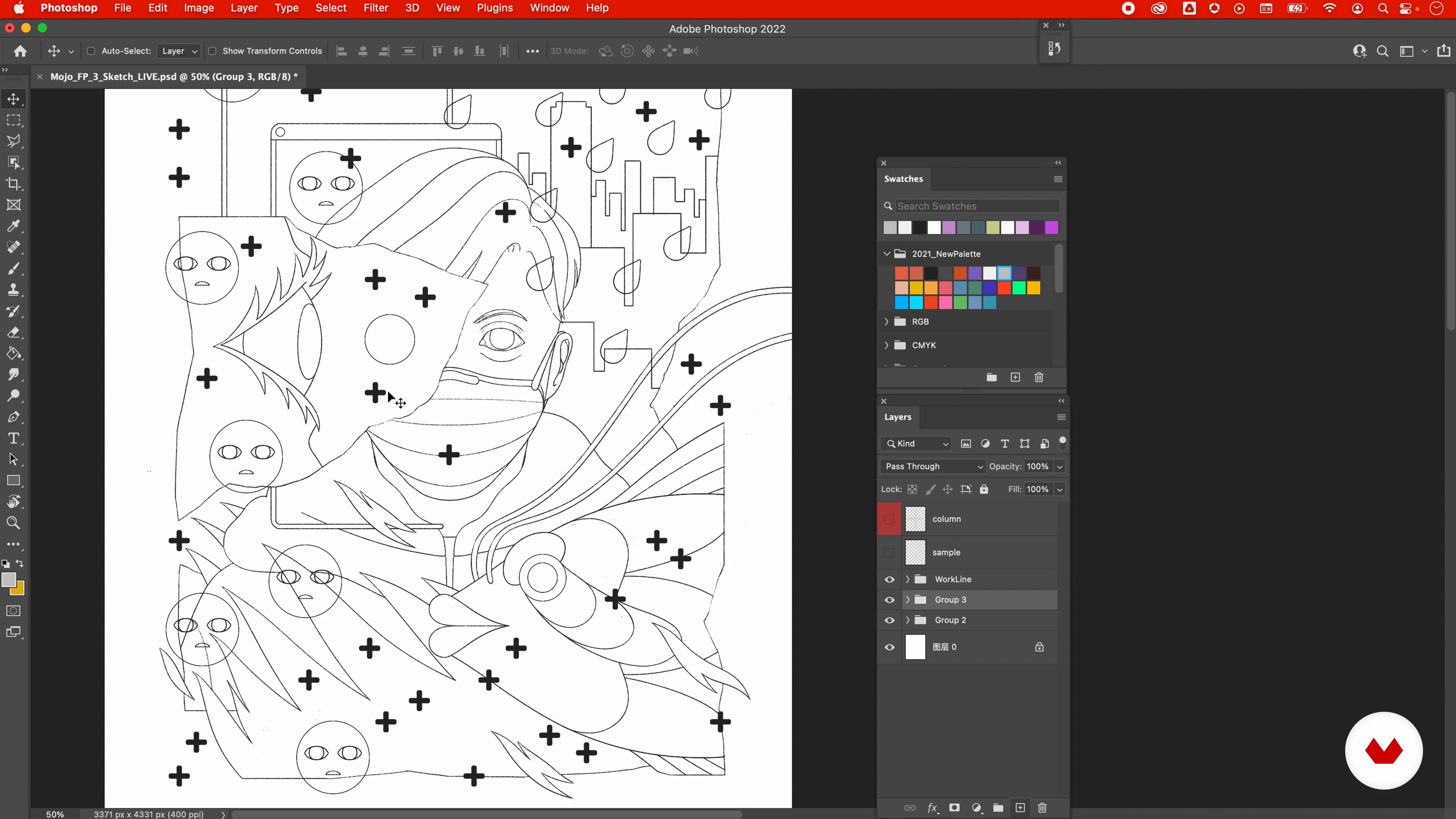Open the Layer menu
Viewport: 1456px width, 819px height.
(243, 8)
